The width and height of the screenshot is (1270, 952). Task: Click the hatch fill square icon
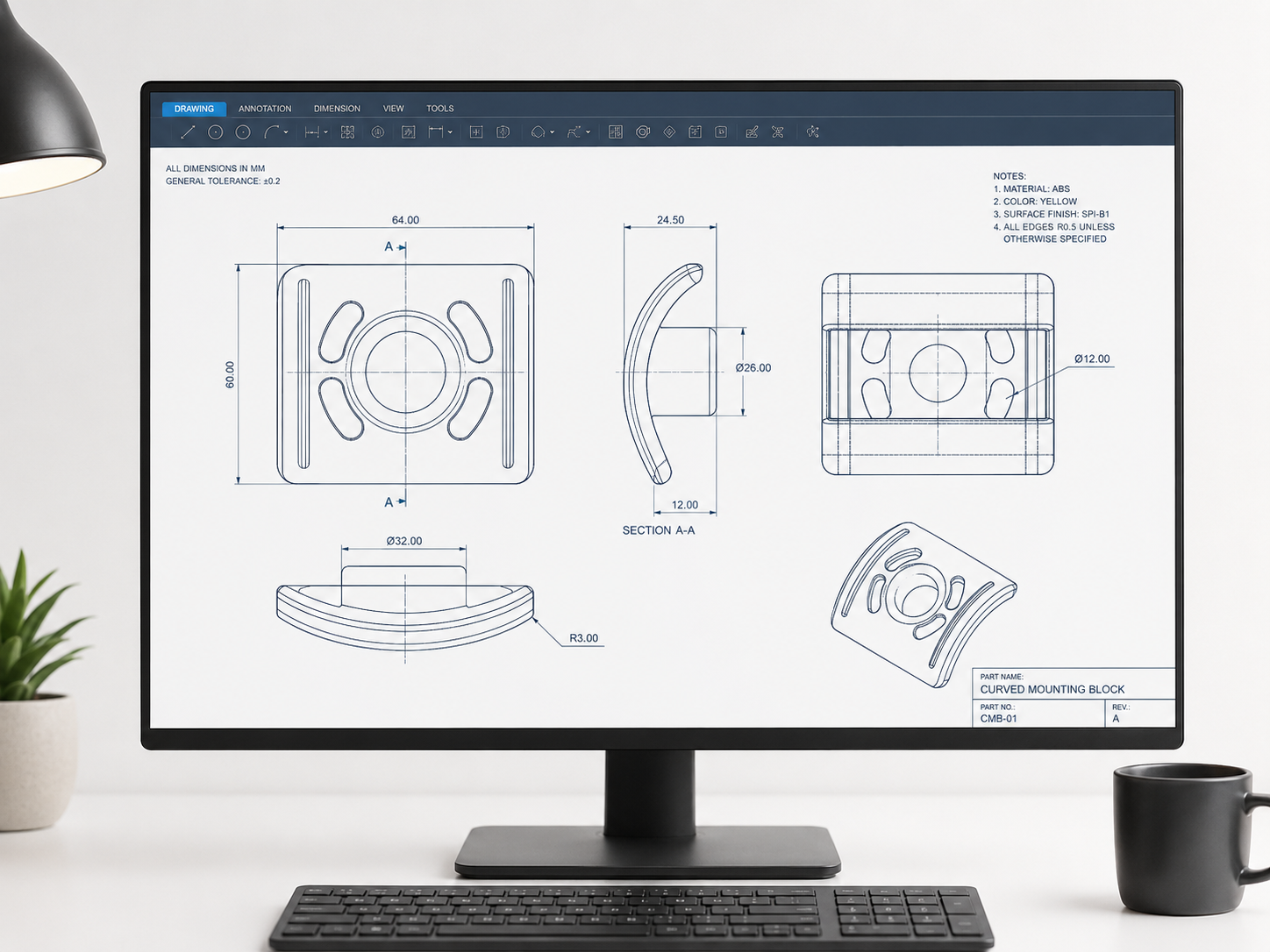click(x=408, y=132)
